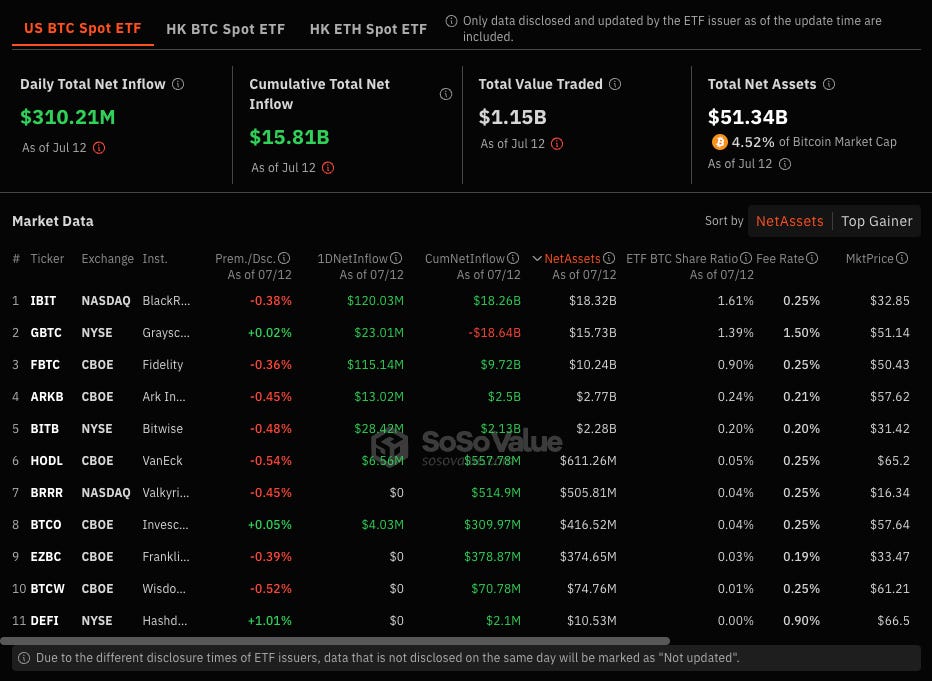The image size is (932, 681).
Task: Click the BlackR... institution name
Action: click(166, 301)
